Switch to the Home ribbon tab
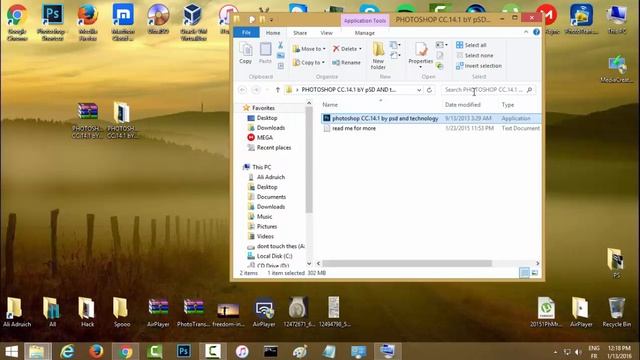Viewport: 640px width, 360px height. [273, 33]
